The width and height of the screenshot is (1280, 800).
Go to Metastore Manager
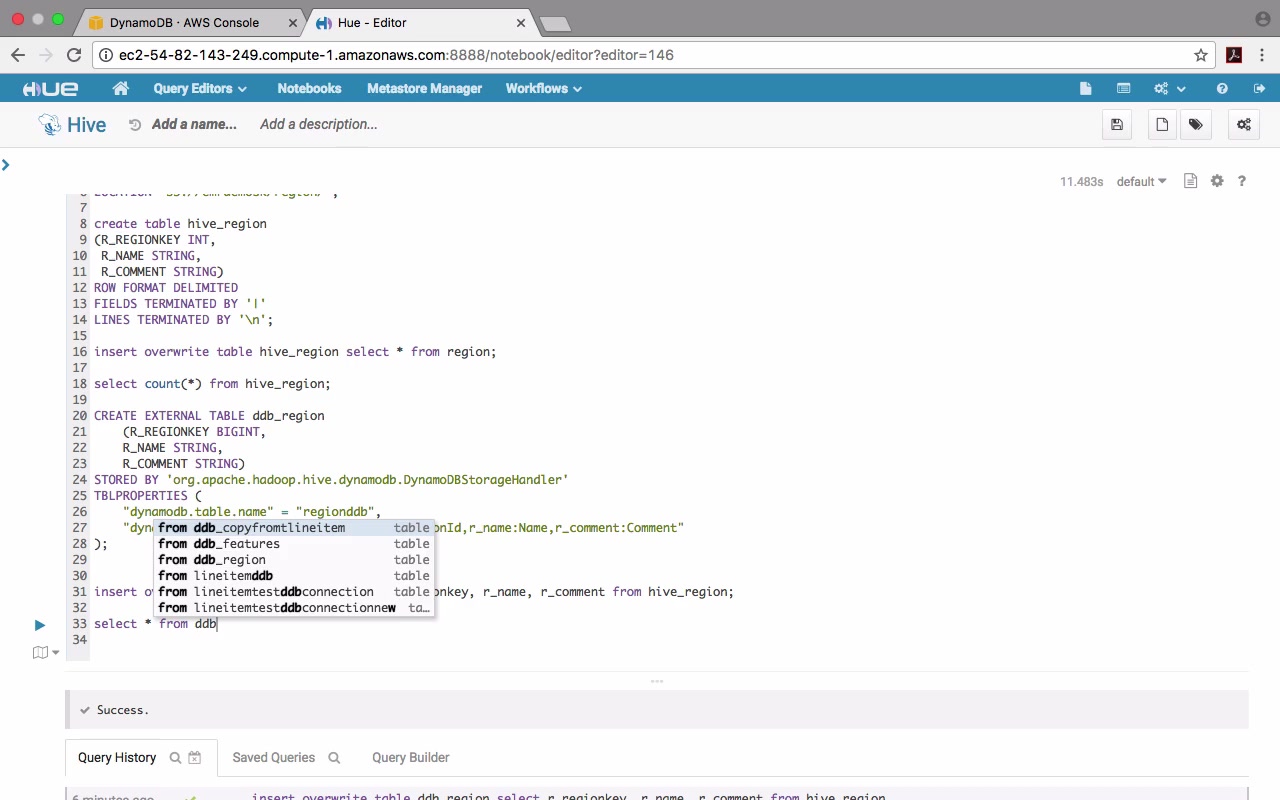tap(424, 89)
